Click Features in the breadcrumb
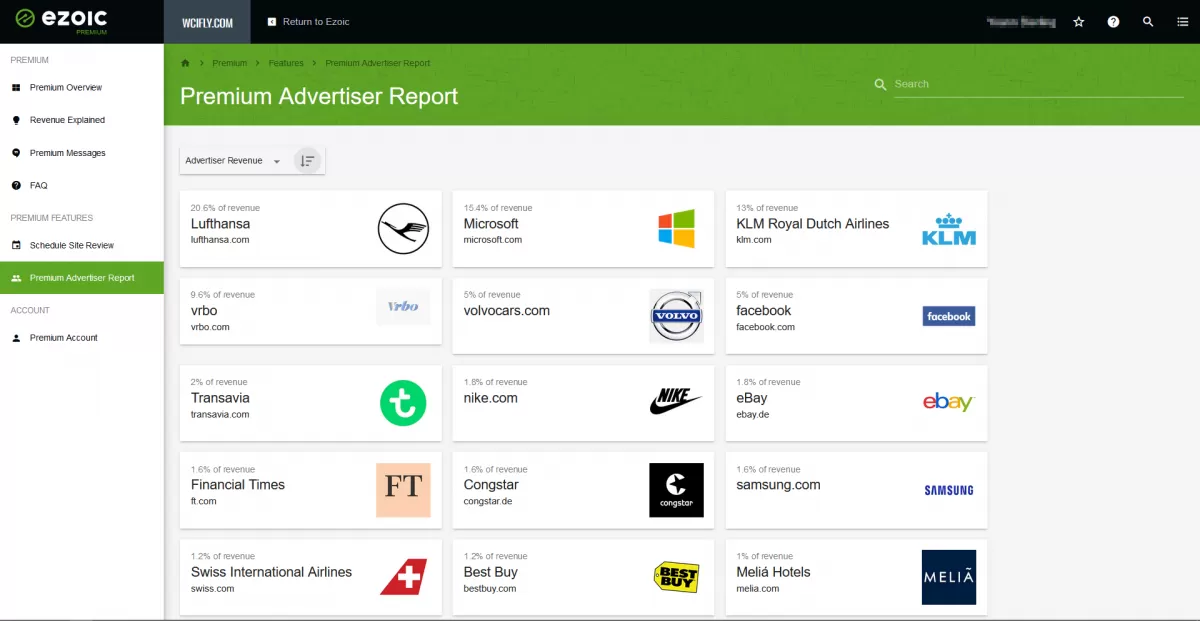This screenshot has width=1200, height=621. click(x=286, y=63)
